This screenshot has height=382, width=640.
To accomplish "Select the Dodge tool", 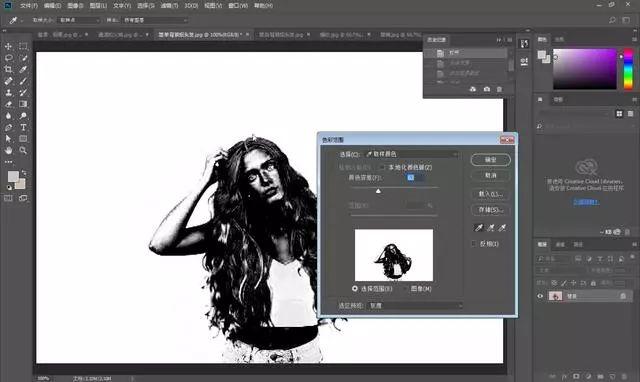I will click(x=23, y=116).
